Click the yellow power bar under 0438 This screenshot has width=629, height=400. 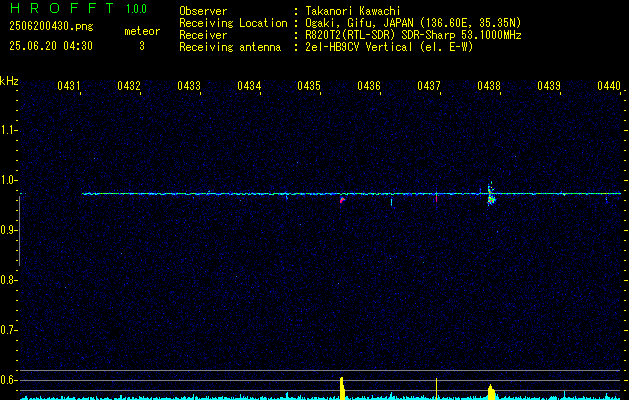(x=491, y=392)
